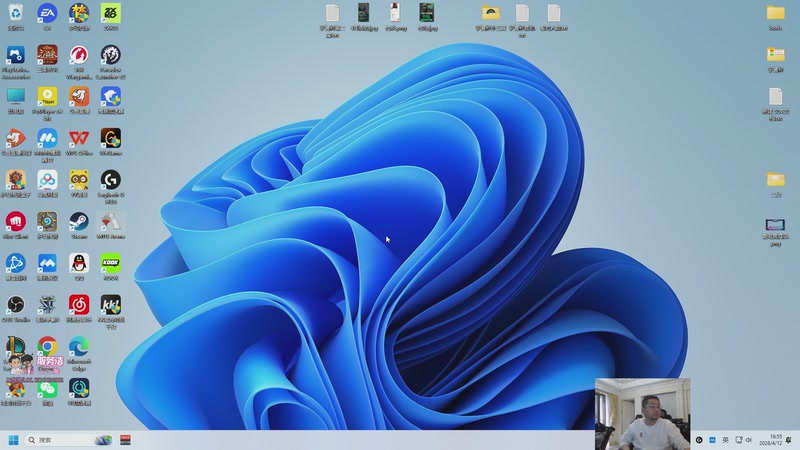The image size is (800, 450).
Task: Open the 2XKO game shortcut
Action: pyautogui.click(x=111, y=13)
